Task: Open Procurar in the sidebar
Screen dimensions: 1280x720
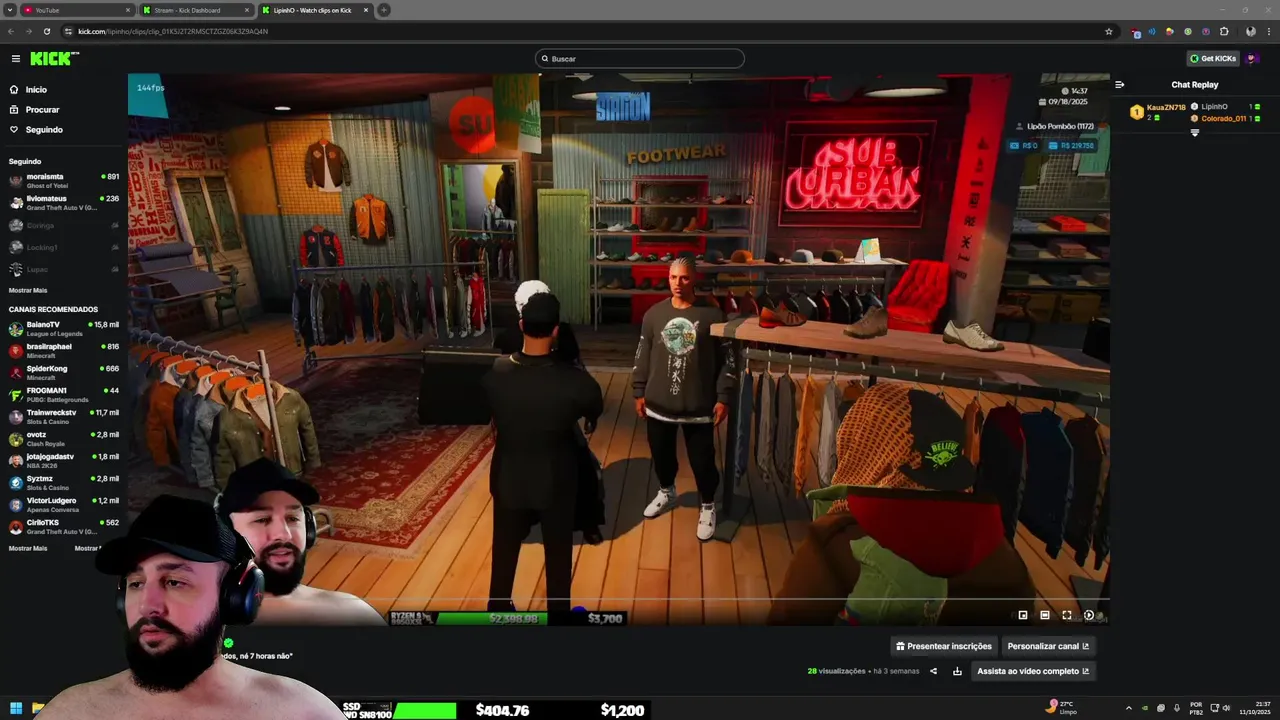Action: pos(34,110)
